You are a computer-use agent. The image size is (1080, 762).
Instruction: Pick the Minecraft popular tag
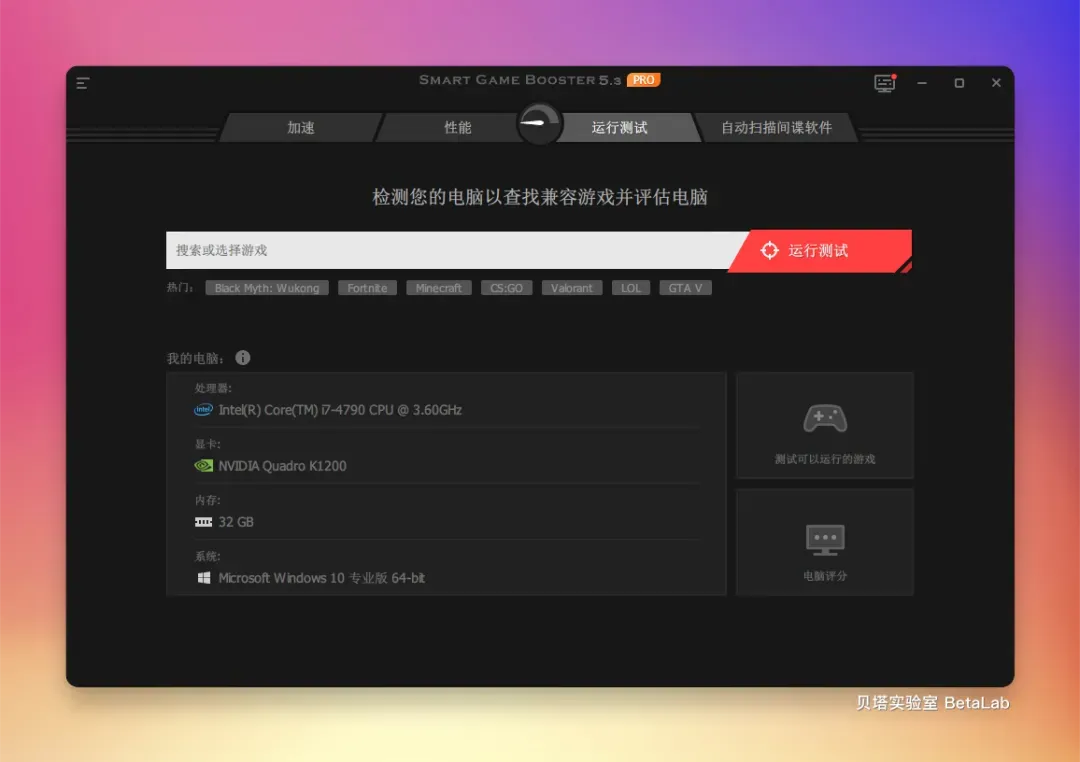(439, 288)
